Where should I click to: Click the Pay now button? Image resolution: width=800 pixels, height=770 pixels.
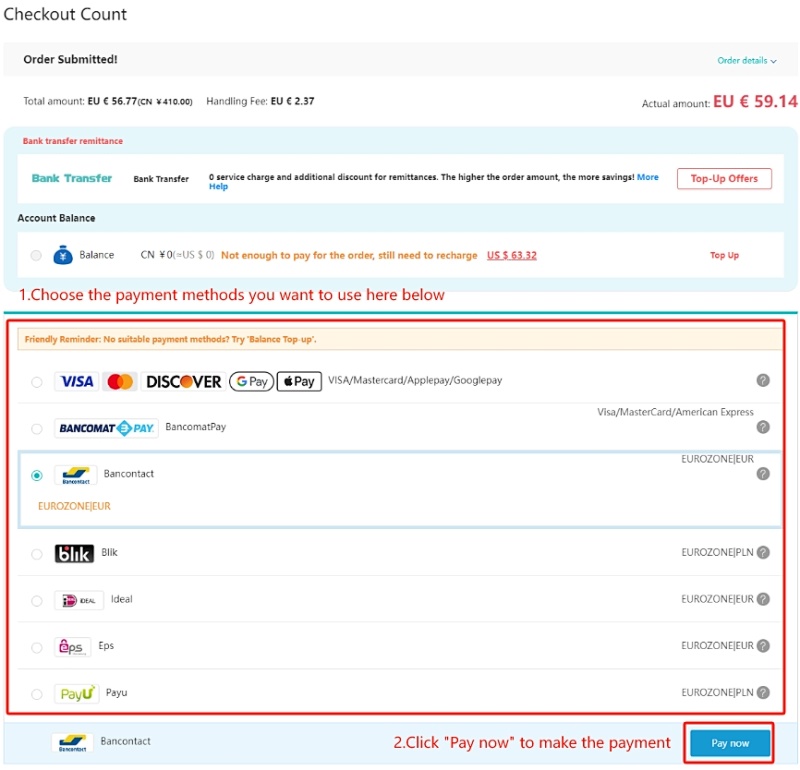730,742
